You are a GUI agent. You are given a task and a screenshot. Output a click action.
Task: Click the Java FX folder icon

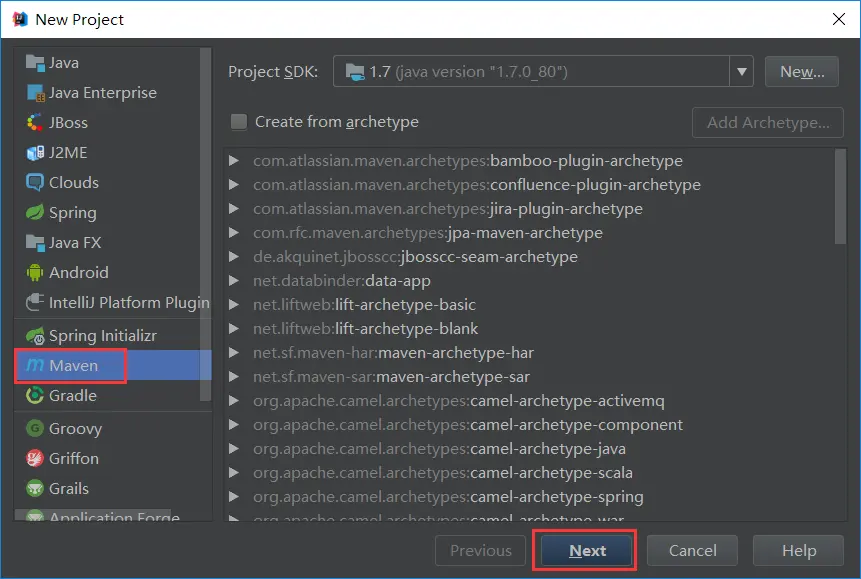click(35, 242)
